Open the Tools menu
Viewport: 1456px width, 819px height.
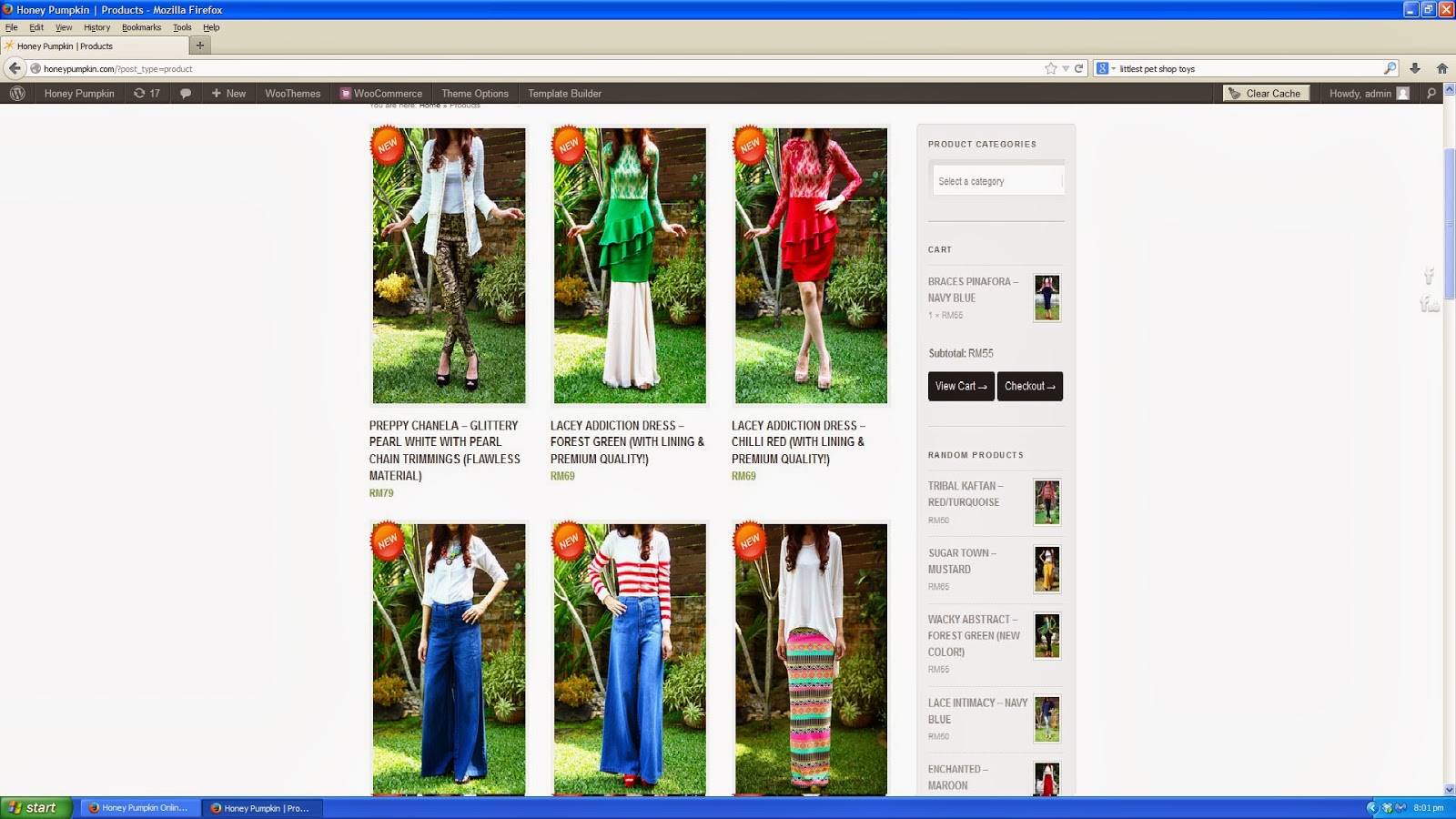pyautogui.click(x=182, y=27)
